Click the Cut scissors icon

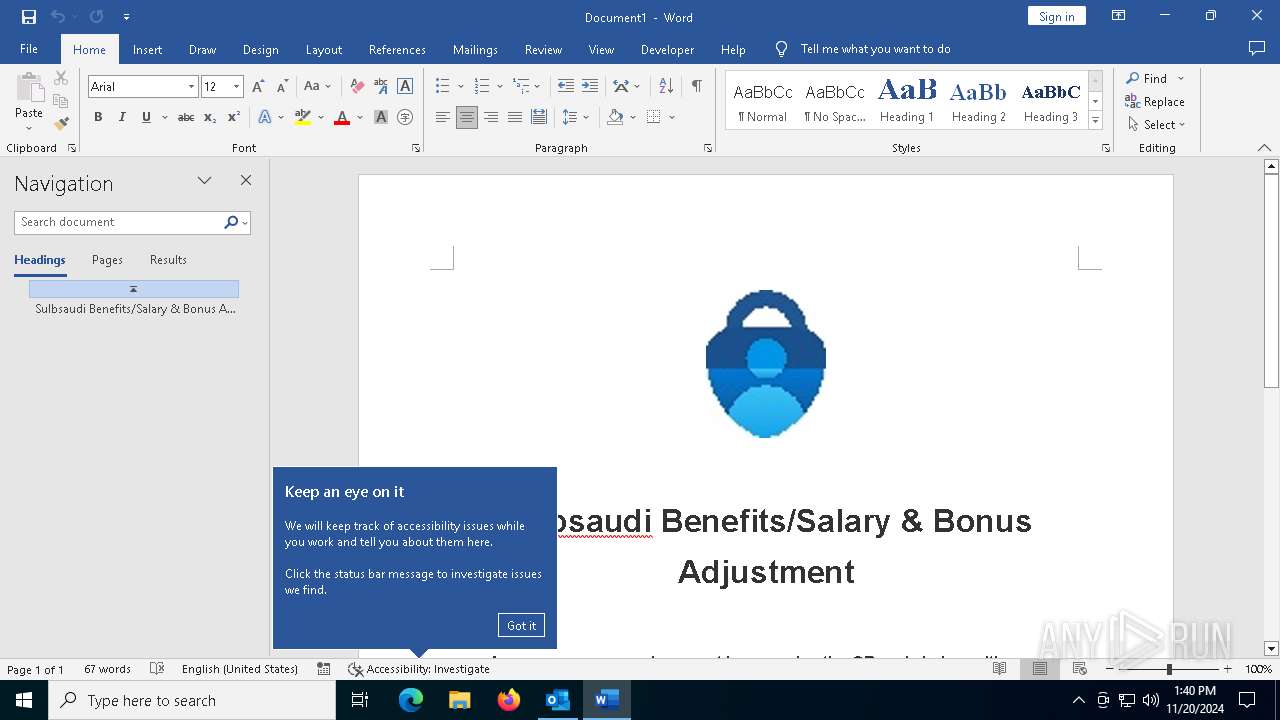pos(61,78)
